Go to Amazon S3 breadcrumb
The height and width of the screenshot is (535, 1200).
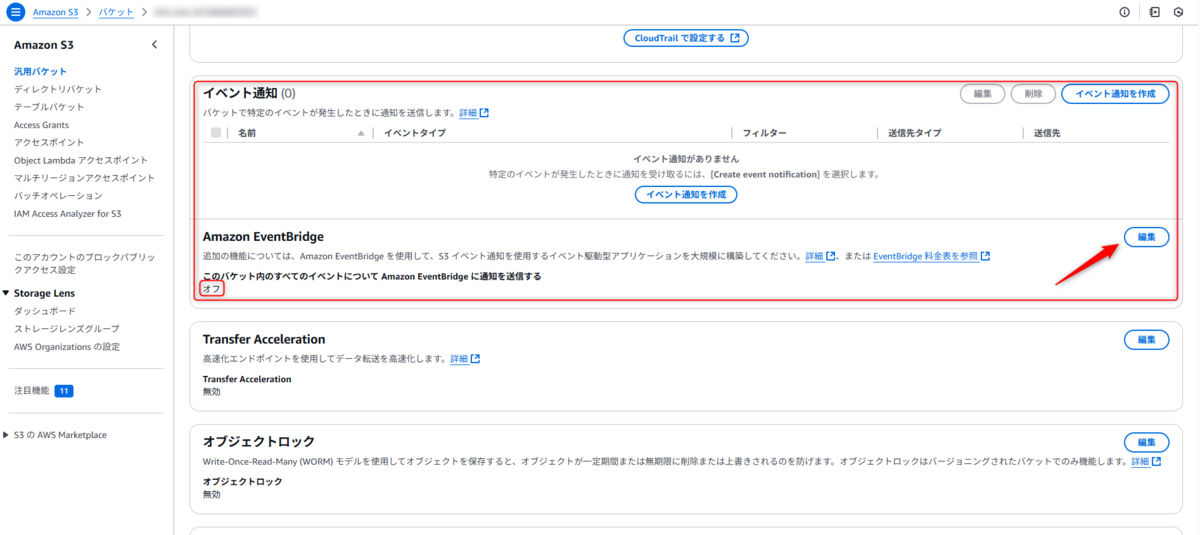coord(56,12)
